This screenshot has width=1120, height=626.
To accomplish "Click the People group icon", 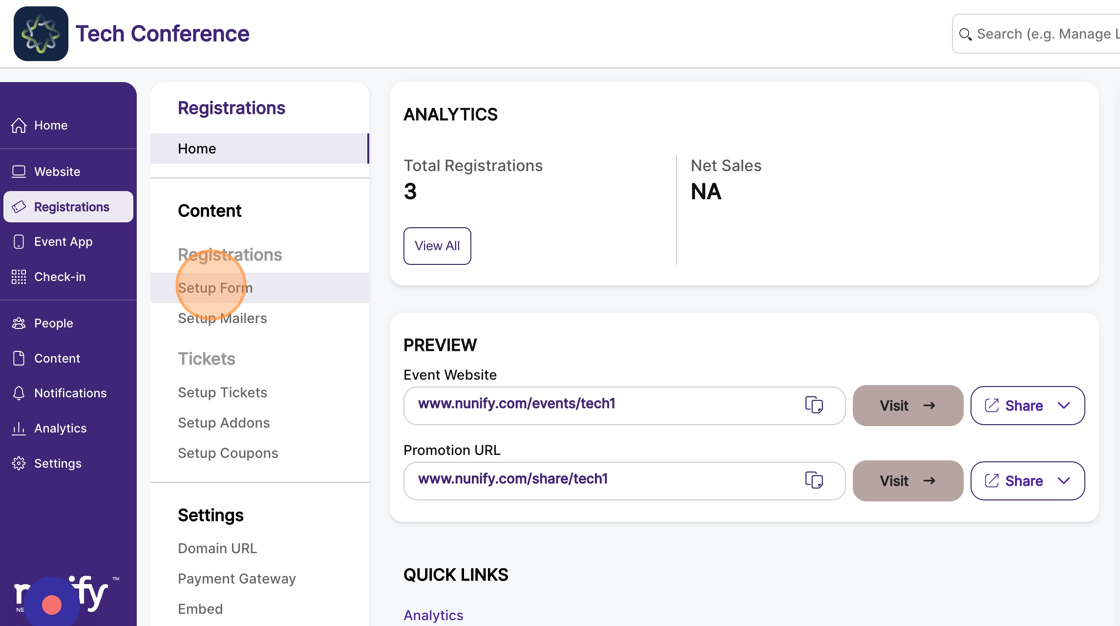I will coord(19,323).
